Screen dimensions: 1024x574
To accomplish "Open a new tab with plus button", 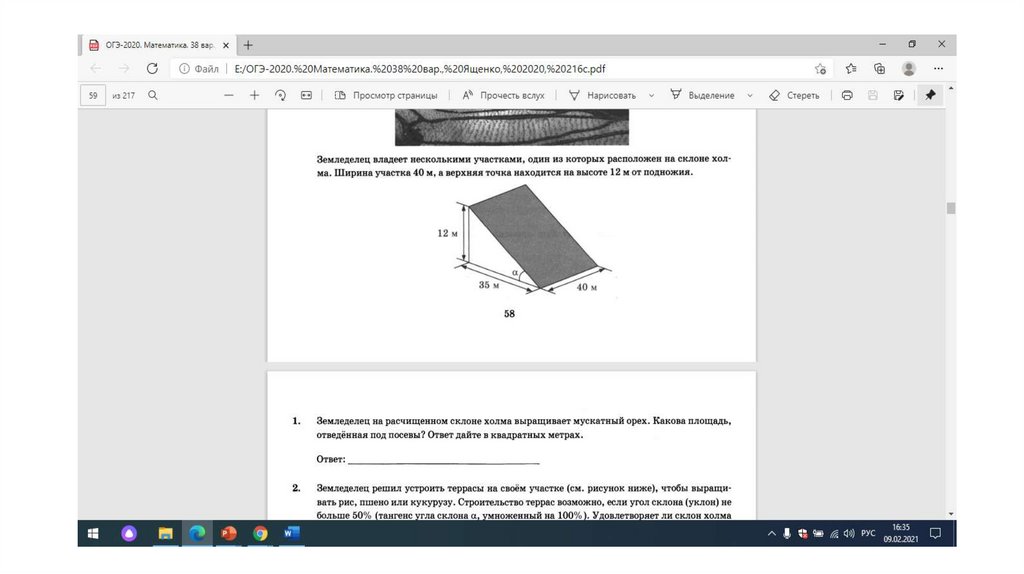I will click(x=248, y=45).
